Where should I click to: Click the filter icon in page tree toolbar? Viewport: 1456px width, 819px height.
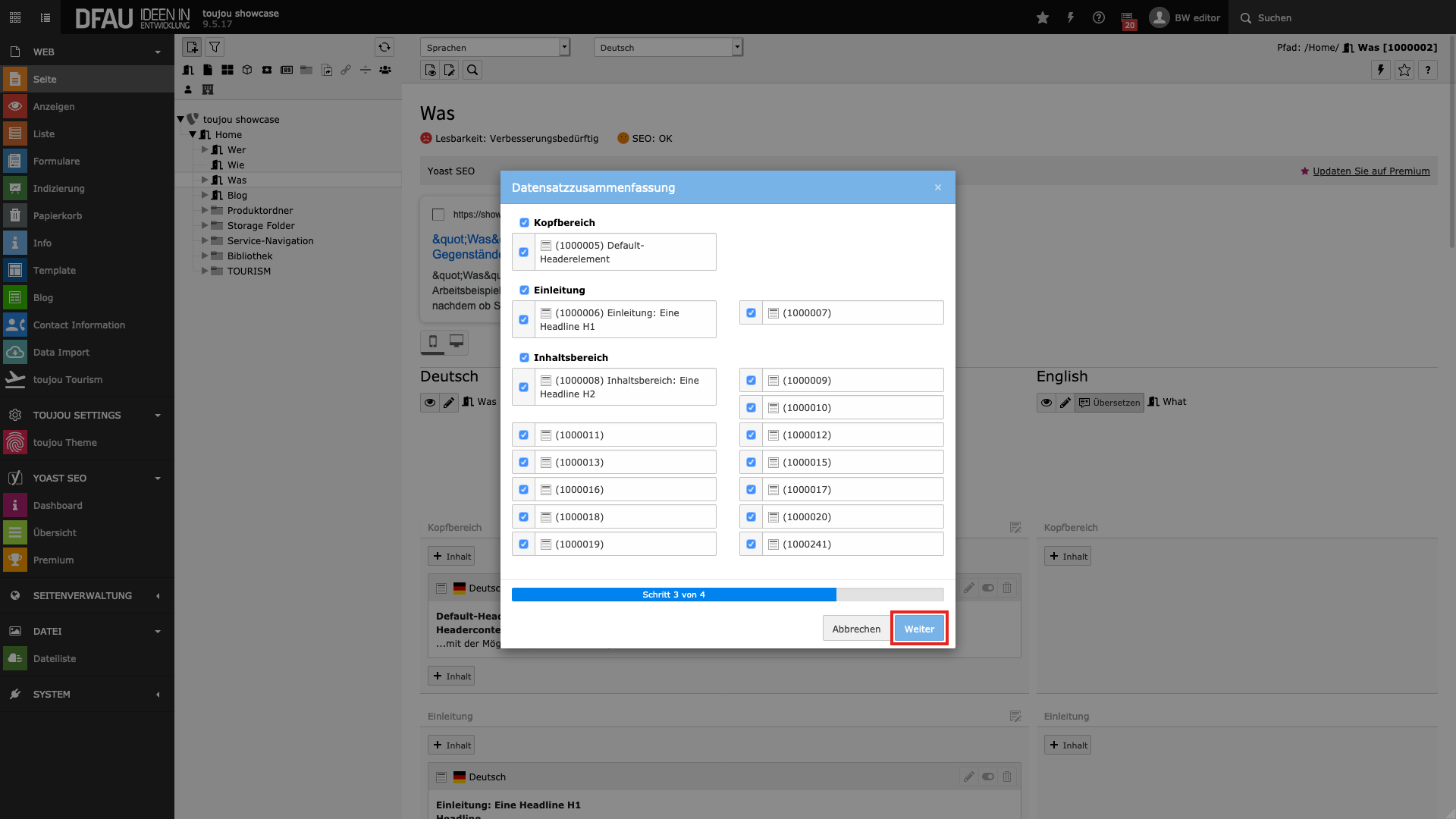(x=215, y=47)
